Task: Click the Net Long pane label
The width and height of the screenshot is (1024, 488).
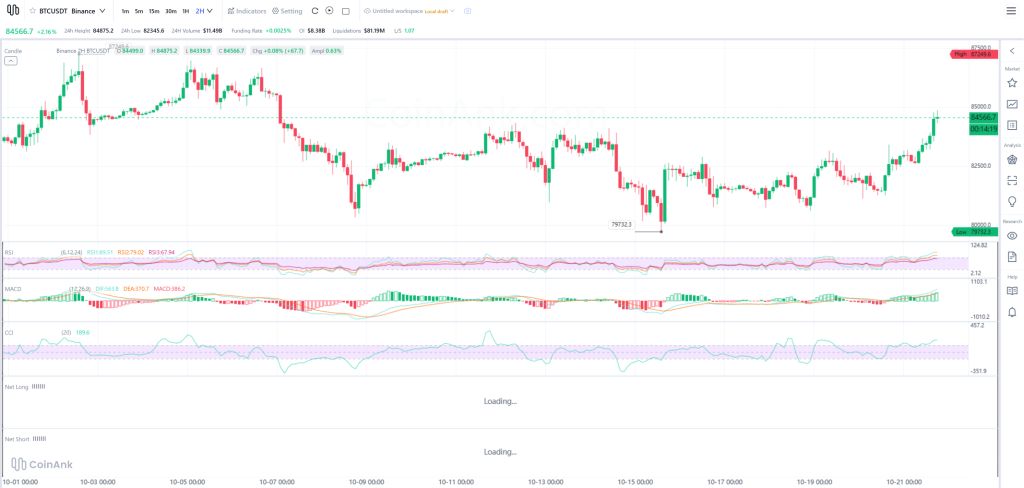Action: point(17,387)
